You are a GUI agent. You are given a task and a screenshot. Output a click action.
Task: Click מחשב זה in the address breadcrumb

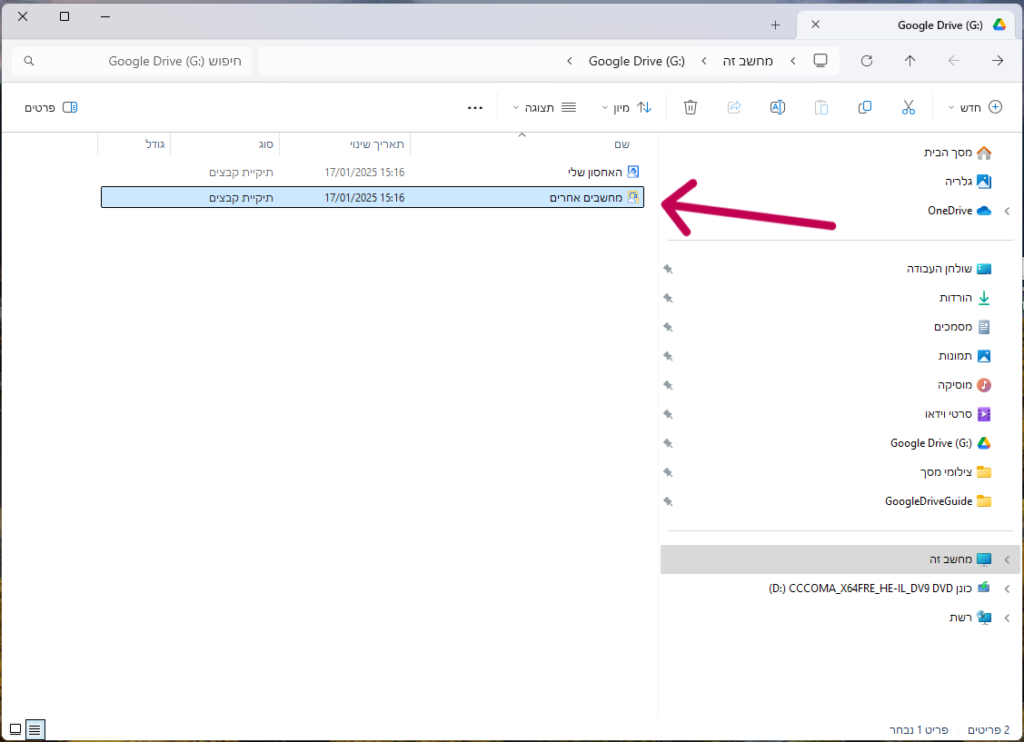(748, 61)
